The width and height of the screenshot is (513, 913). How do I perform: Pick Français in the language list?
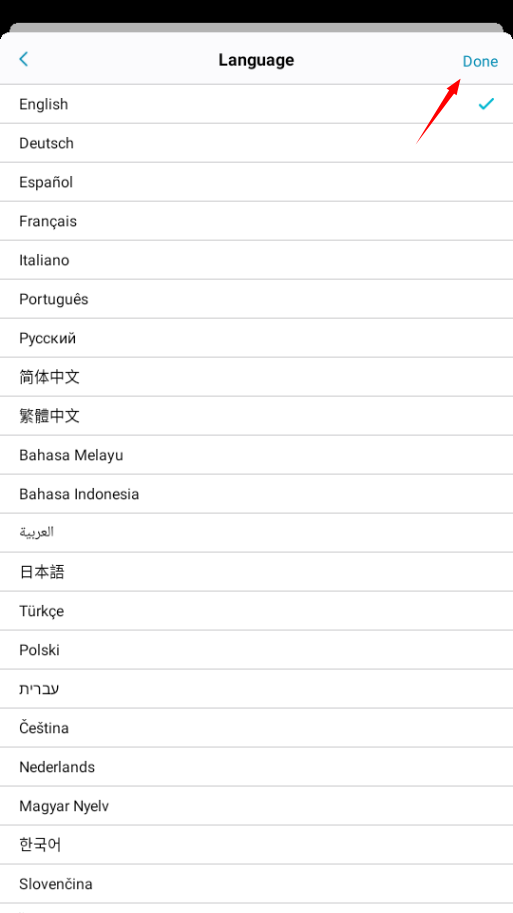point(256,221)
